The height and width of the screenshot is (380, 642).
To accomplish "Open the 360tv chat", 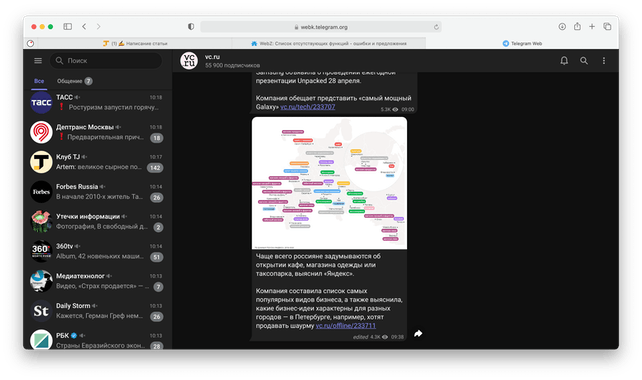I will [97, 251].
